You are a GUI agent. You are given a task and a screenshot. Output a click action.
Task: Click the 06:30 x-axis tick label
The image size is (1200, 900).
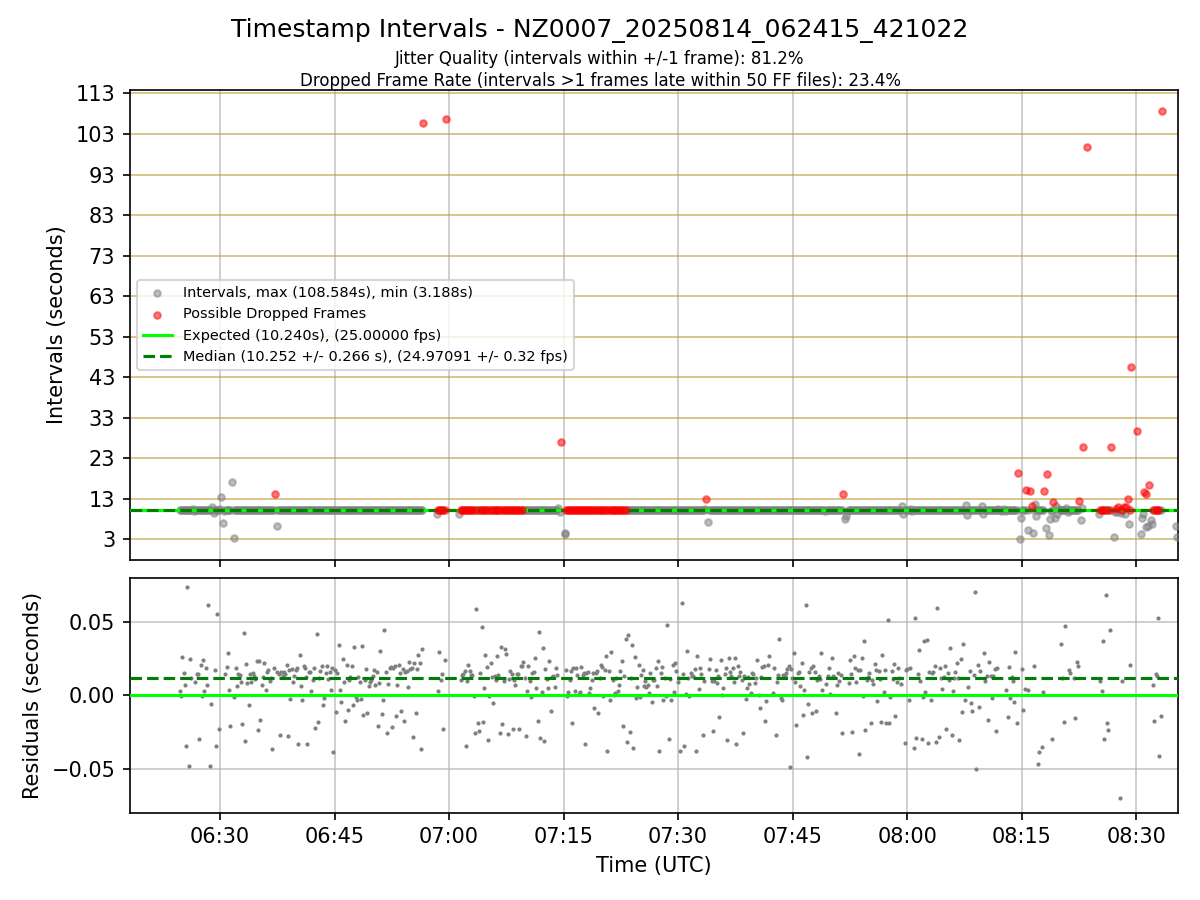click(220, 835)
